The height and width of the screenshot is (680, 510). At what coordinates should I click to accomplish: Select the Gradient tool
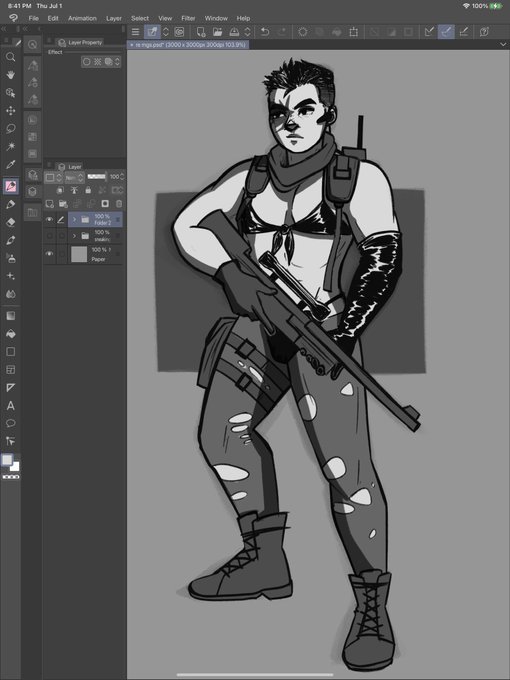(x=10, y=316)
